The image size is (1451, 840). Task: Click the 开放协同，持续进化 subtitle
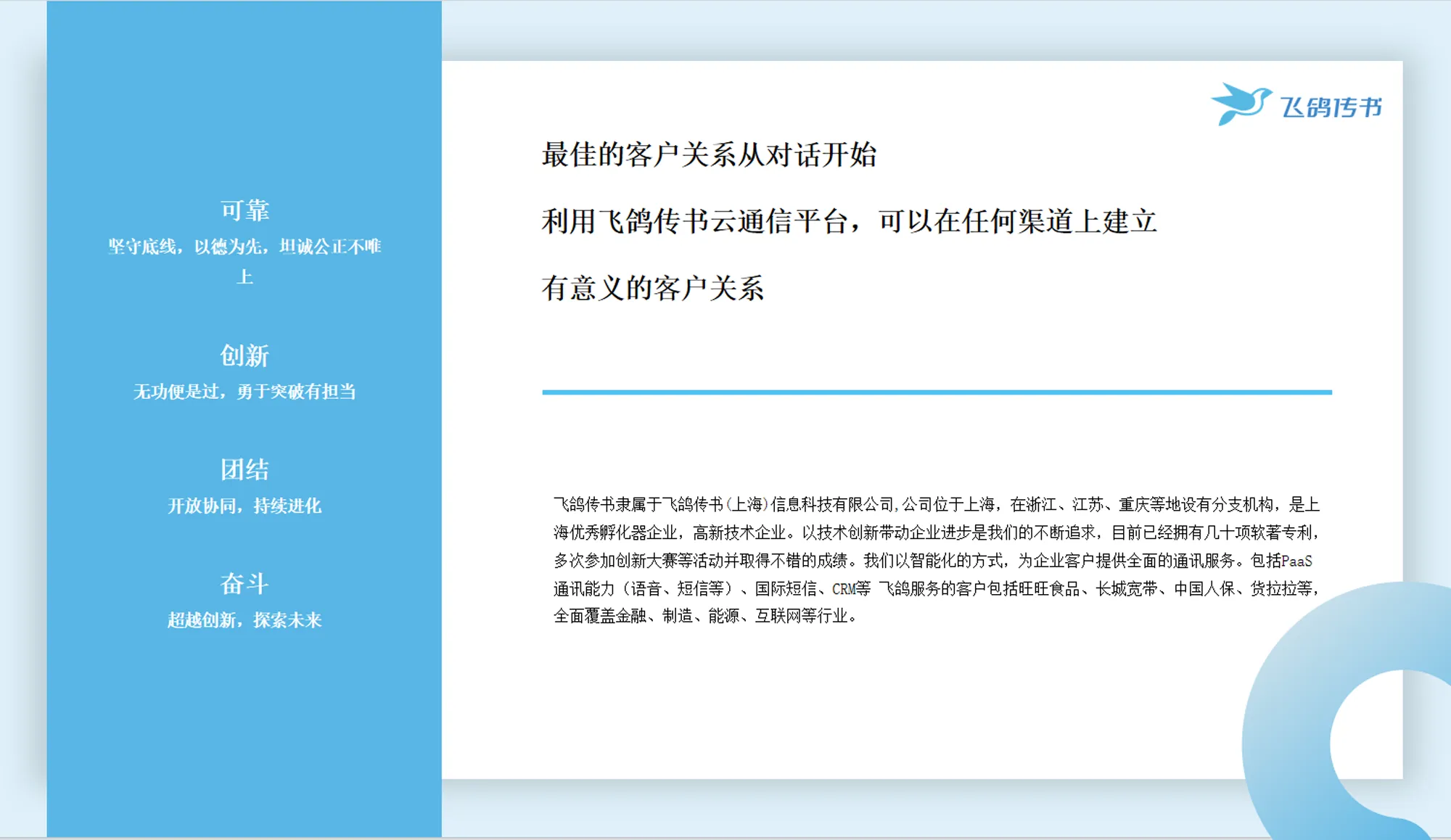point(244,506)
